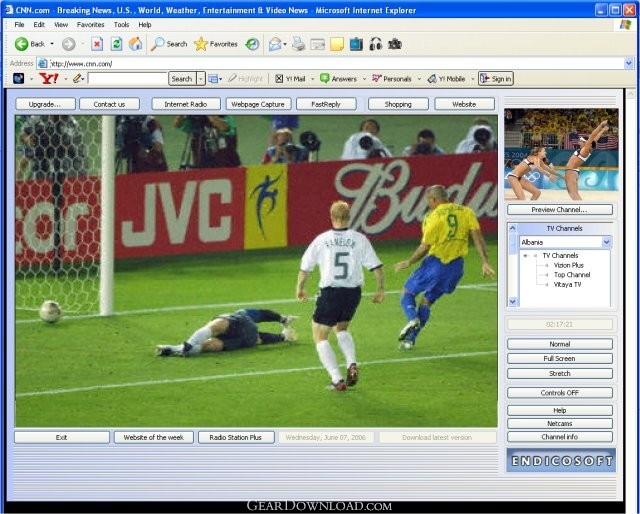This screenshot has width=640, height=514.
Task: Open Internet Radio button
Action: [186, 104]
